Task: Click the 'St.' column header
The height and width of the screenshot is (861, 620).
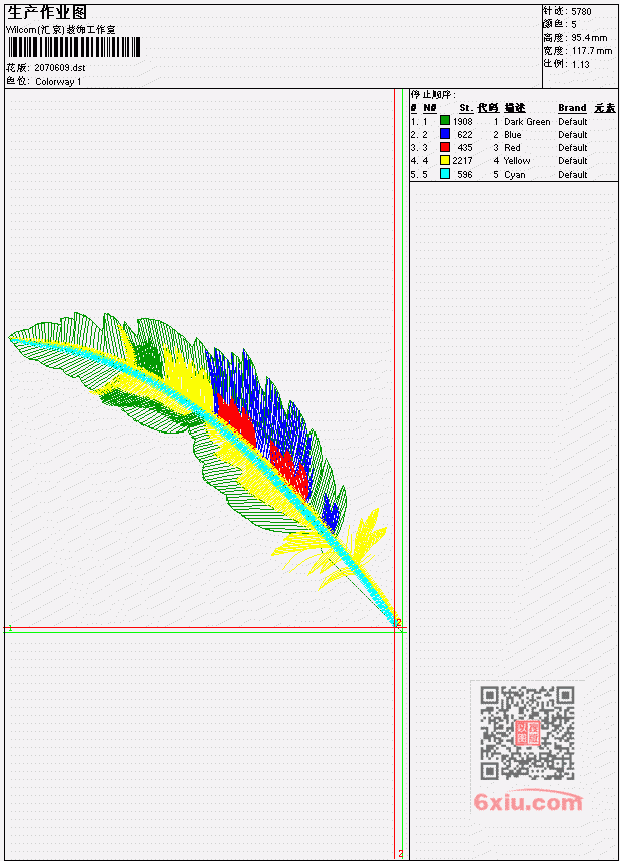Action: pos(466,108)
